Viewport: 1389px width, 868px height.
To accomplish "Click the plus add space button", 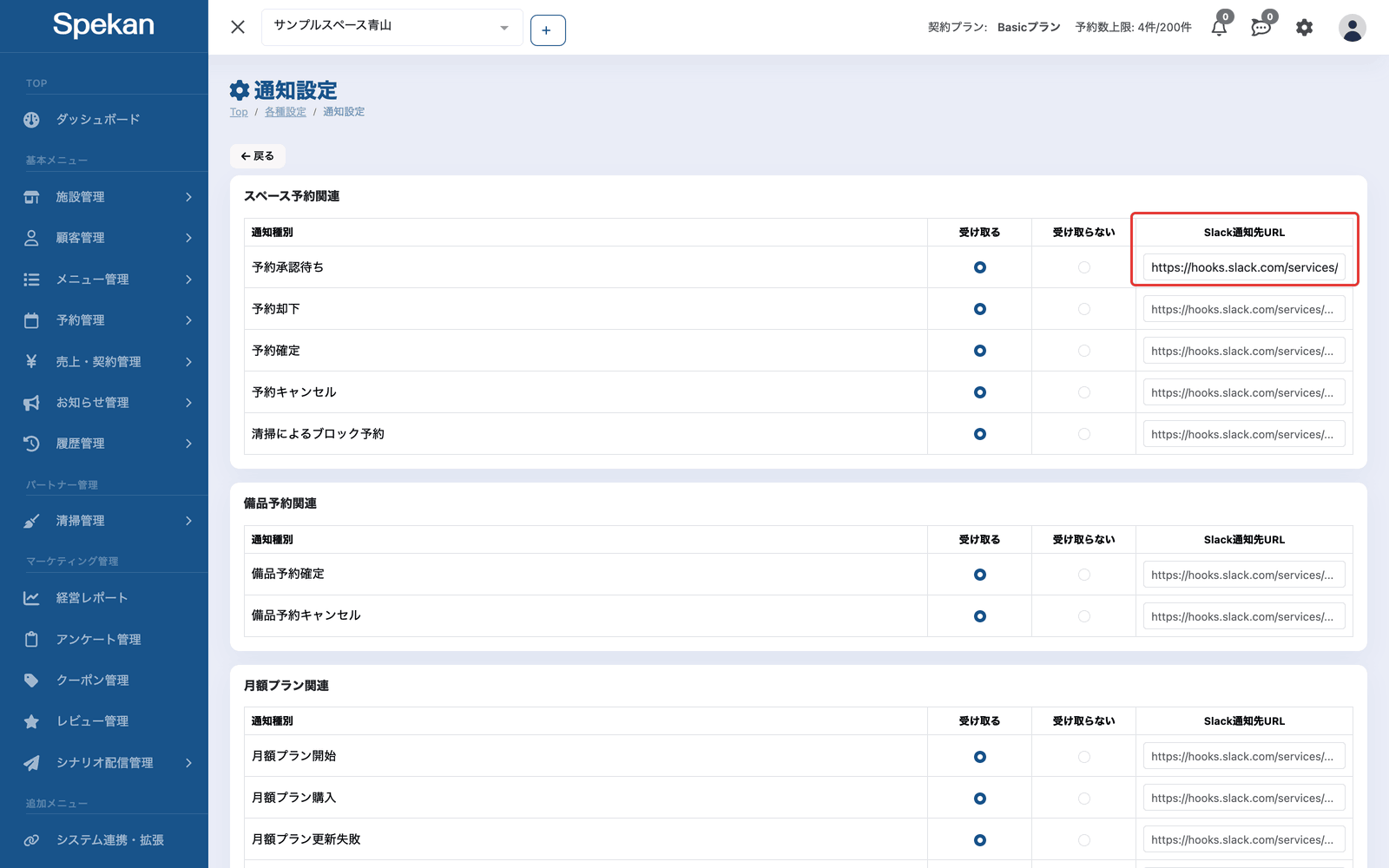I will tap(547, 30).
